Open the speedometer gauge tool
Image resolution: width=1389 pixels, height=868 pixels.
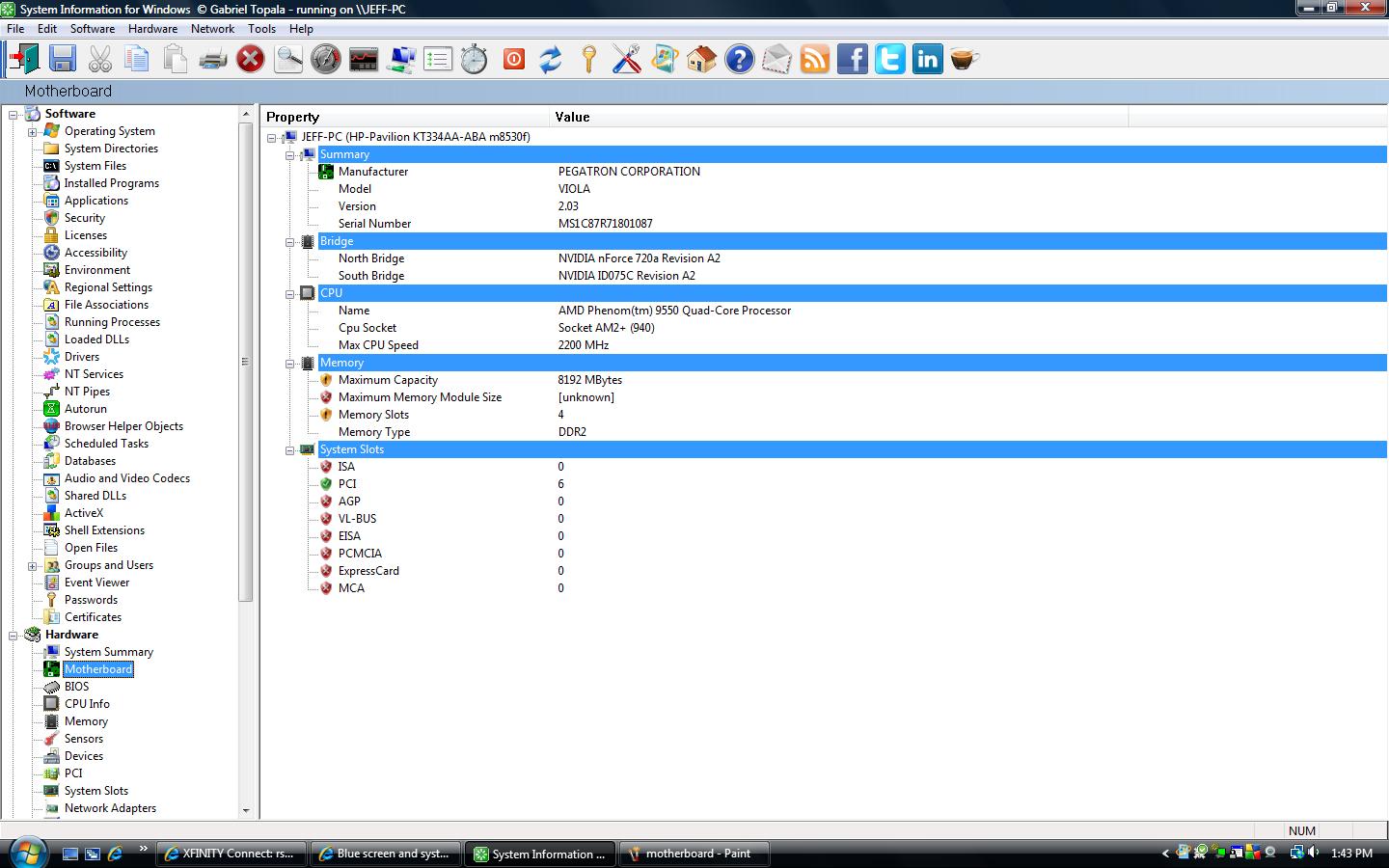coord(326,60)
